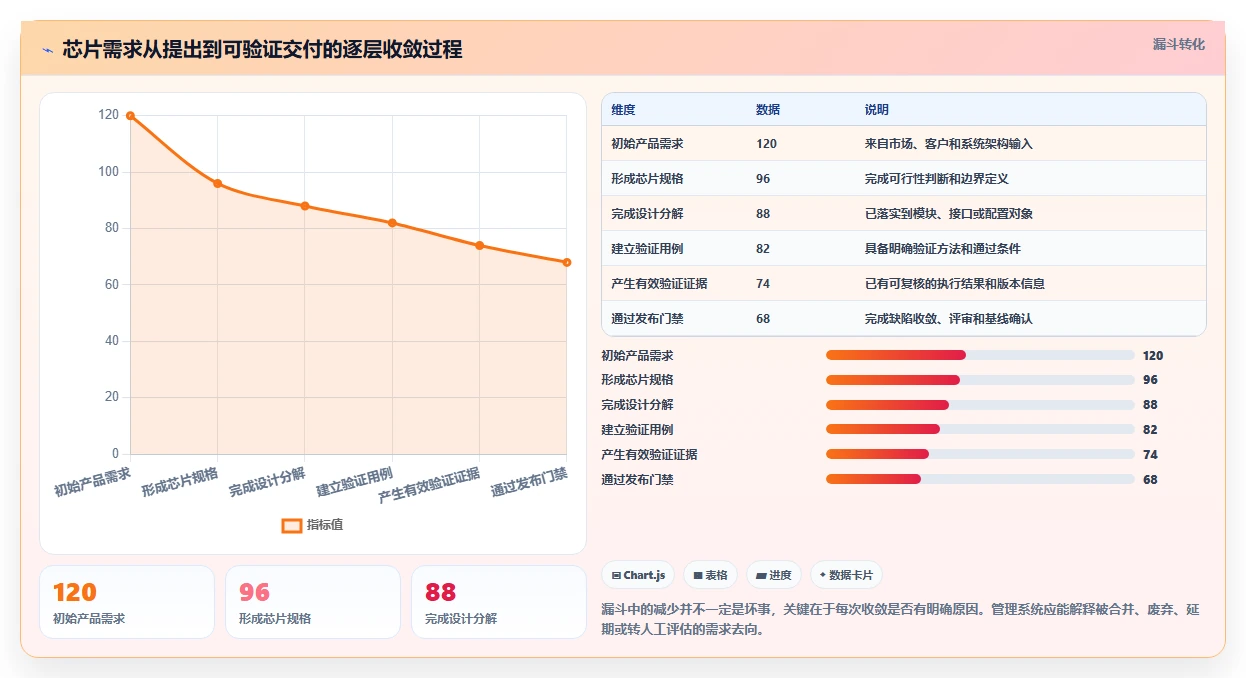1246x678 pixels.
Task: Click description 来自市场、客户和系统架构输入
Action: click(x=948, y=144)
